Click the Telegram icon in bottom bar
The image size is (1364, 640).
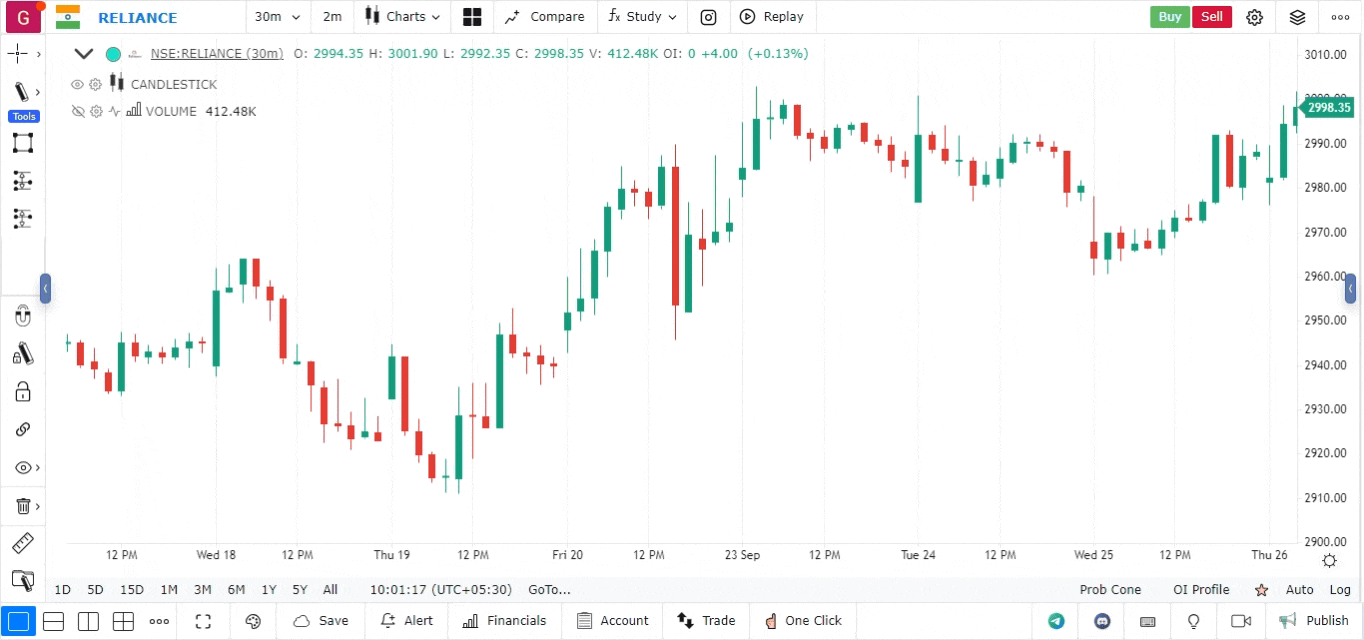point(1056,621)
